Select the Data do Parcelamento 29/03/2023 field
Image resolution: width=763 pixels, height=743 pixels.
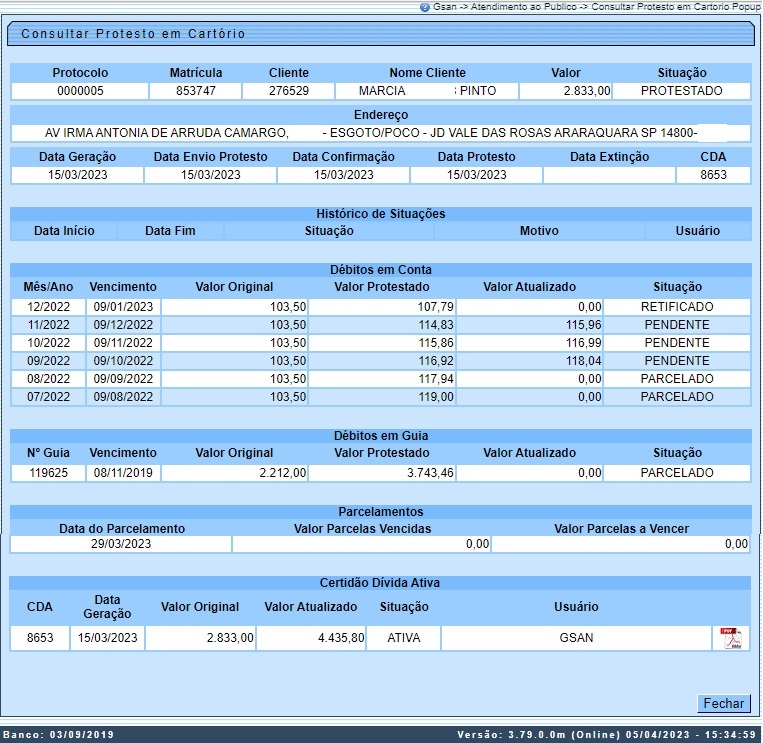121,544
